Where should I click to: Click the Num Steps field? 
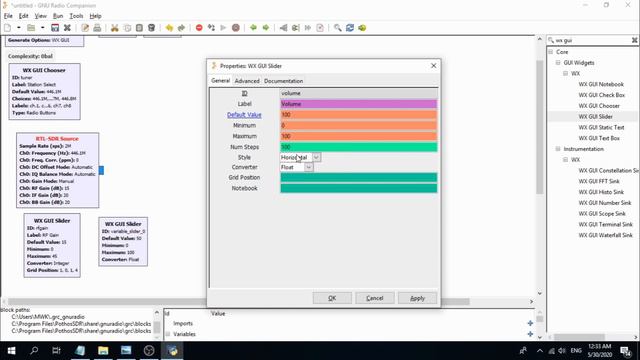(358, 147)
